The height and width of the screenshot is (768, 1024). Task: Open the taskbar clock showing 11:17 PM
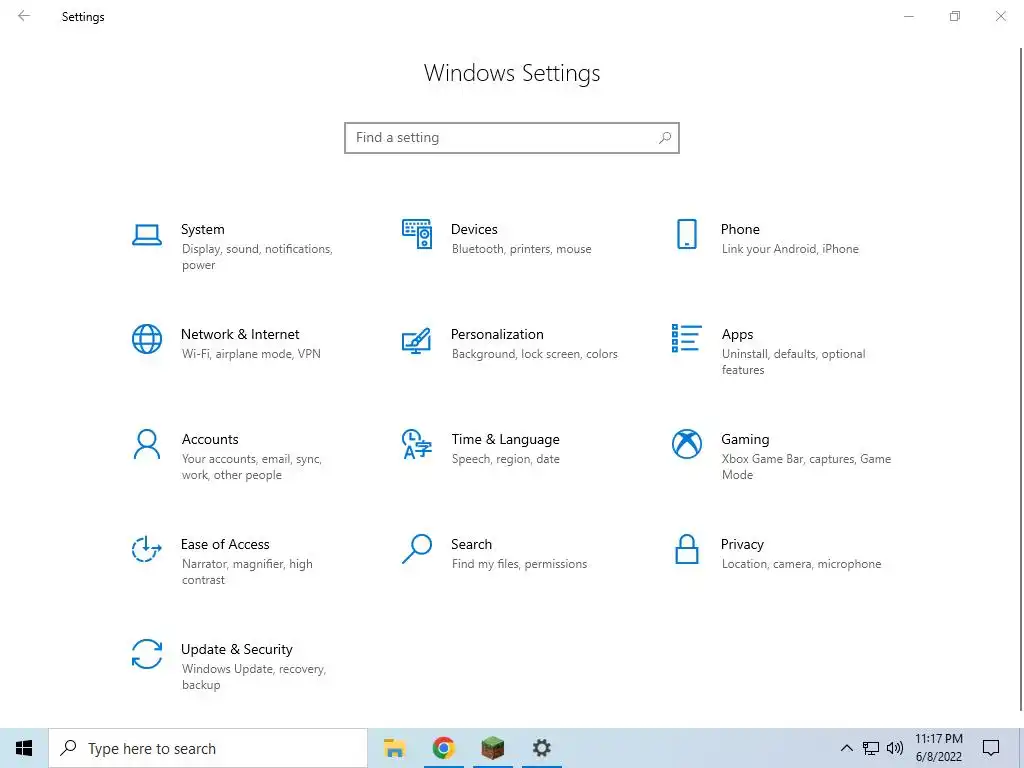click(x=938, y=748)
